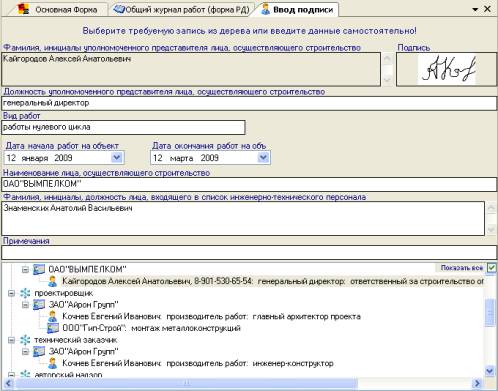
Task: Click the snowflake icon next to технический заказчик
Action: [x=25, y=340]
